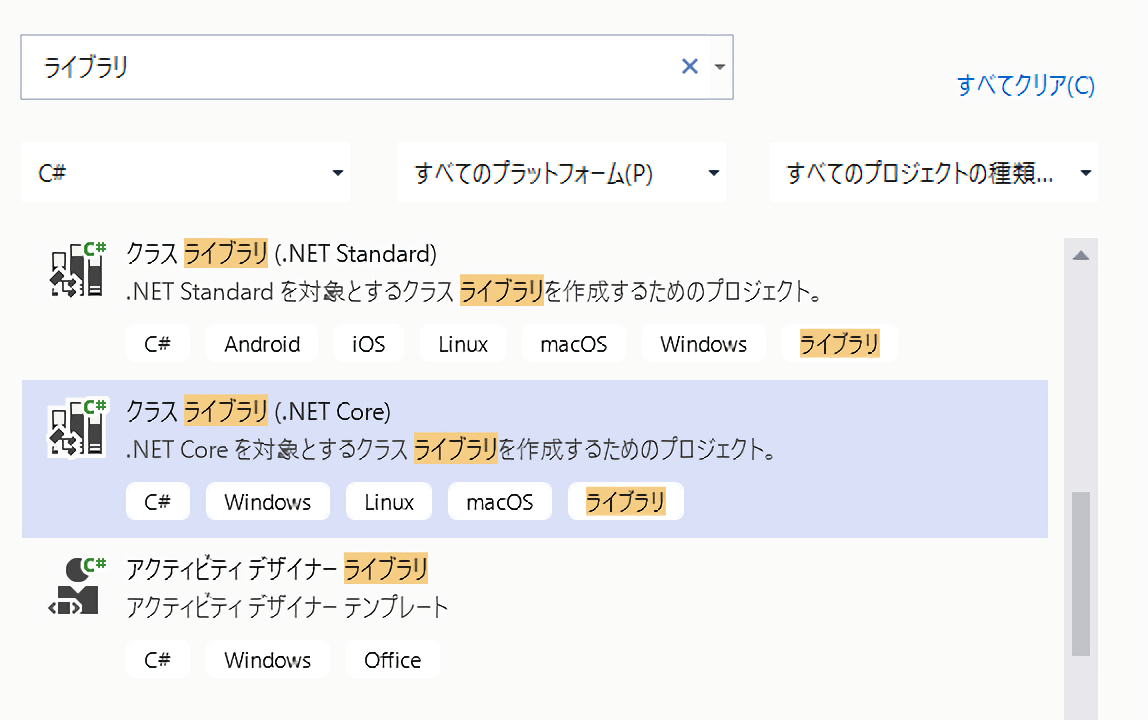Click the .NET Standard class library icon

[78, 270]
